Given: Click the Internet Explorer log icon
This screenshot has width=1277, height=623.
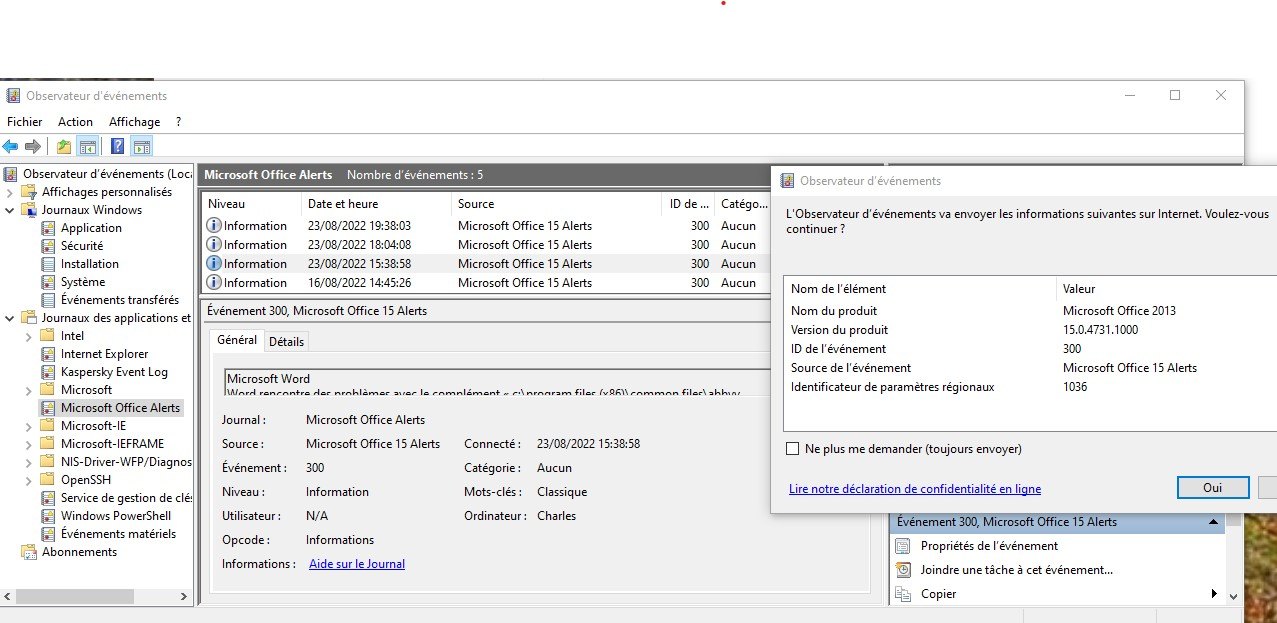Looking at the screenshot, I should pyautogui.click(x=48, y=354).
